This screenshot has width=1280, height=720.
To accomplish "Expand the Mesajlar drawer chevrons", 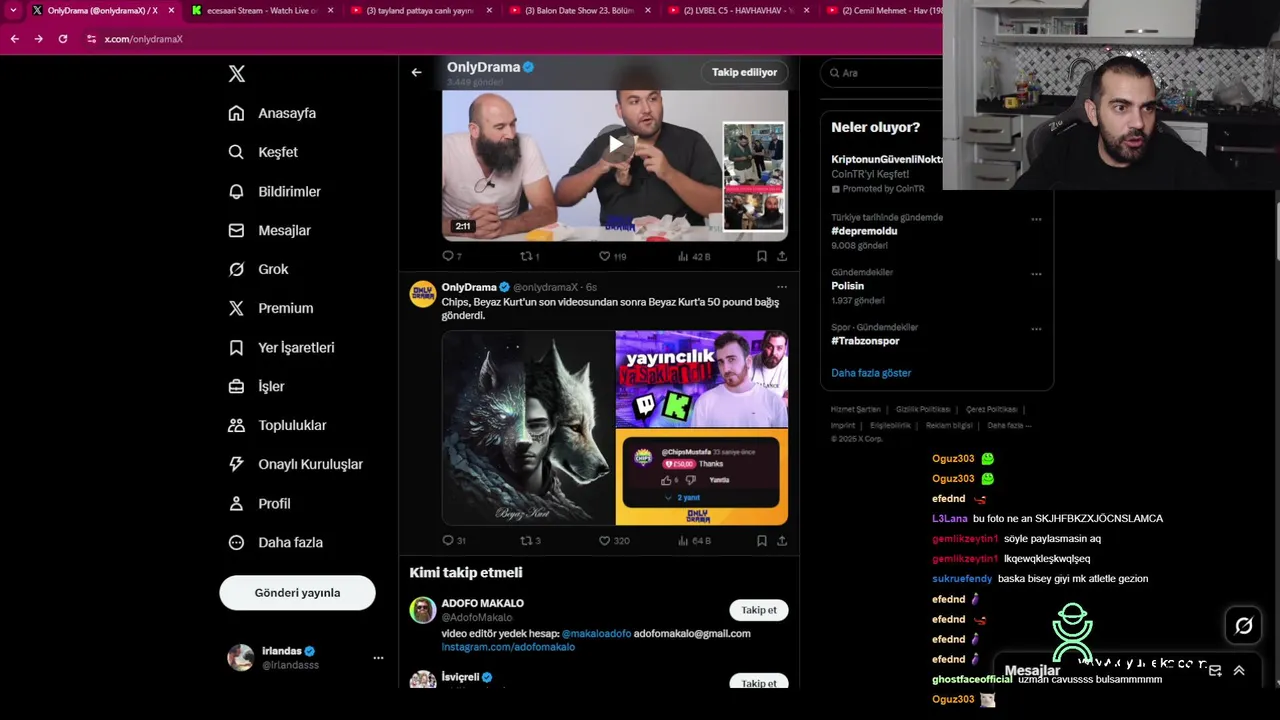I will (1239, 671).
